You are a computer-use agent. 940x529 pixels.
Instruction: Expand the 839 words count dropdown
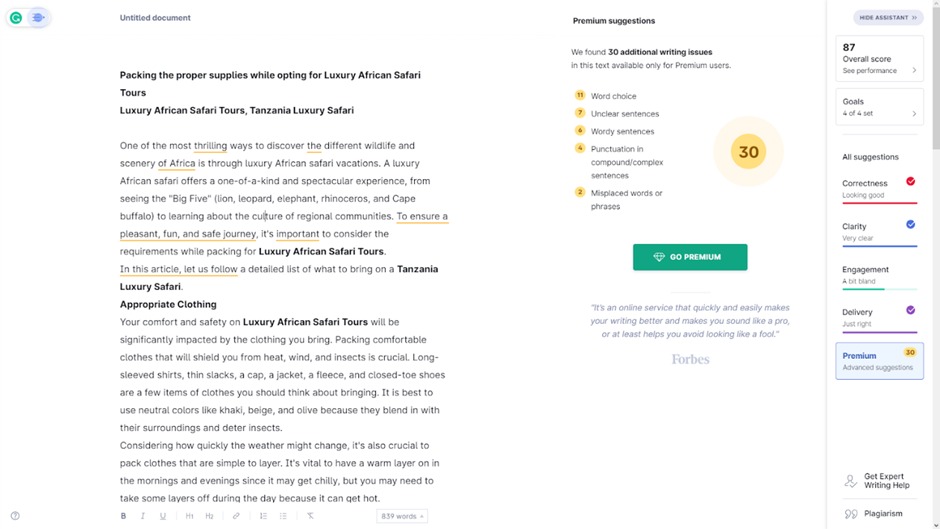402,516
